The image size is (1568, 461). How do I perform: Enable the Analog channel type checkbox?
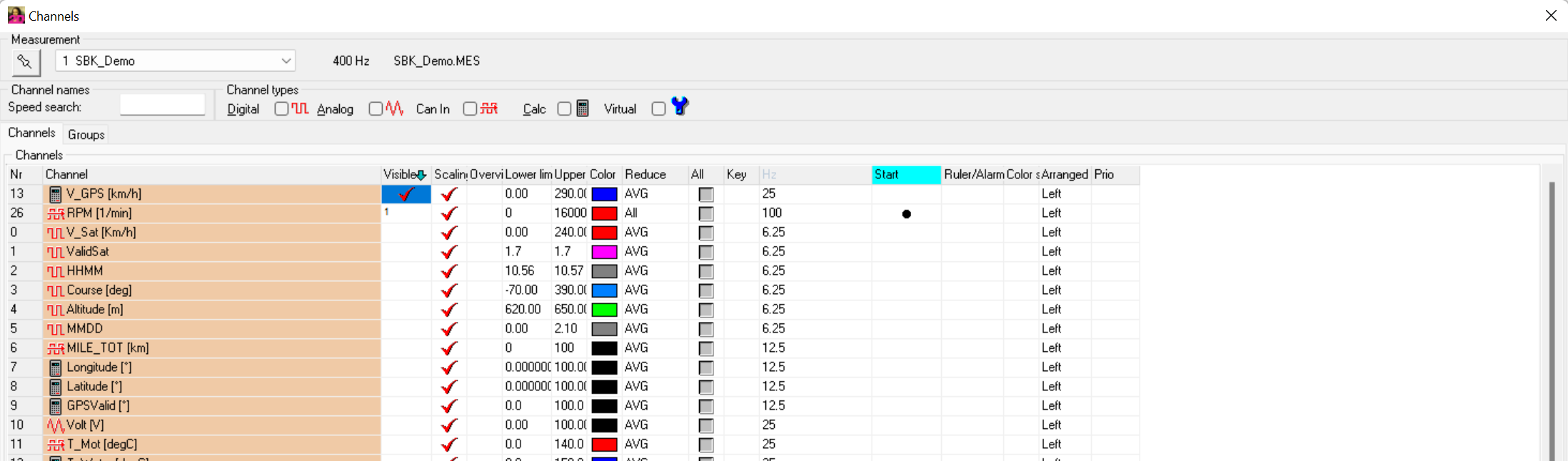coord(376,108)
